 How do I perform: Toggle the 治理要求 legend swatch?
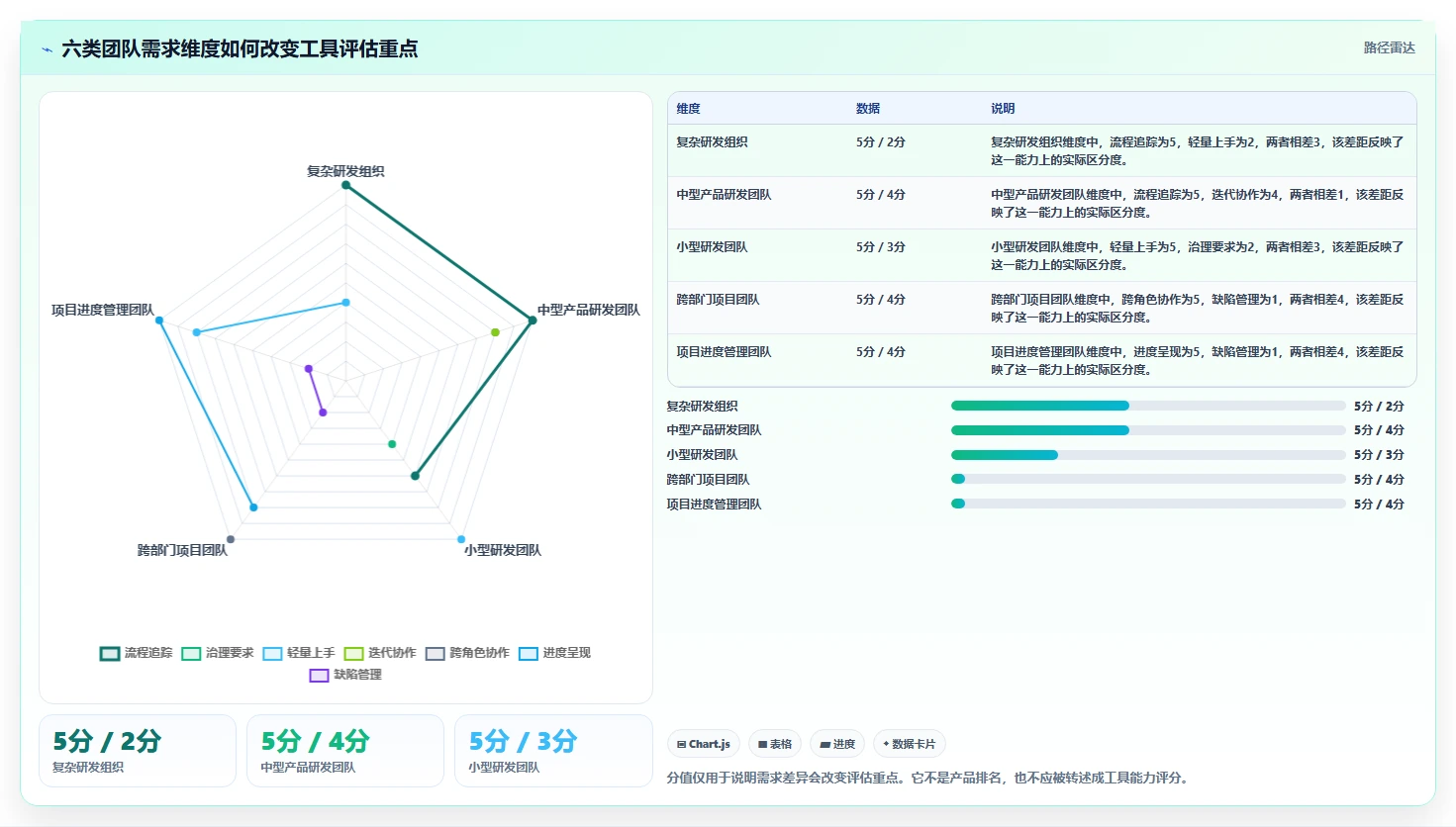tap(191, 654)
